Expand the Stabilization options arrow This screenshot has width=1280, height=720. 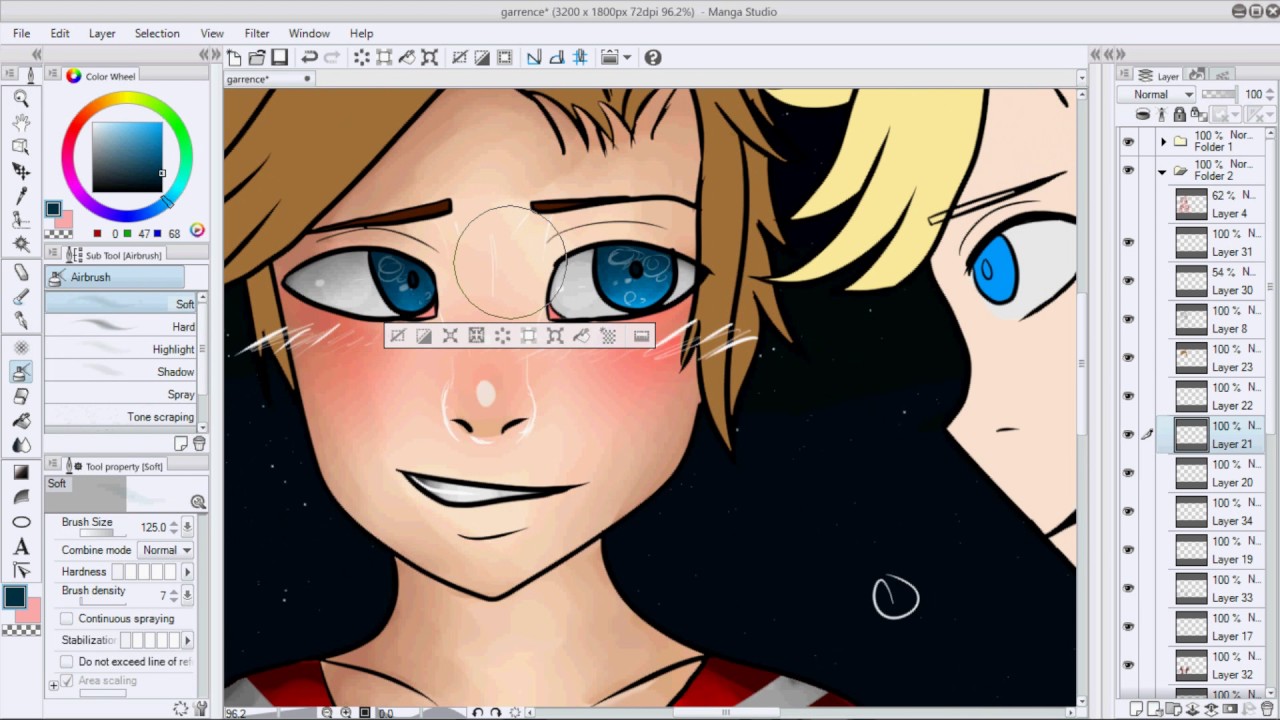tap(187, 640)
